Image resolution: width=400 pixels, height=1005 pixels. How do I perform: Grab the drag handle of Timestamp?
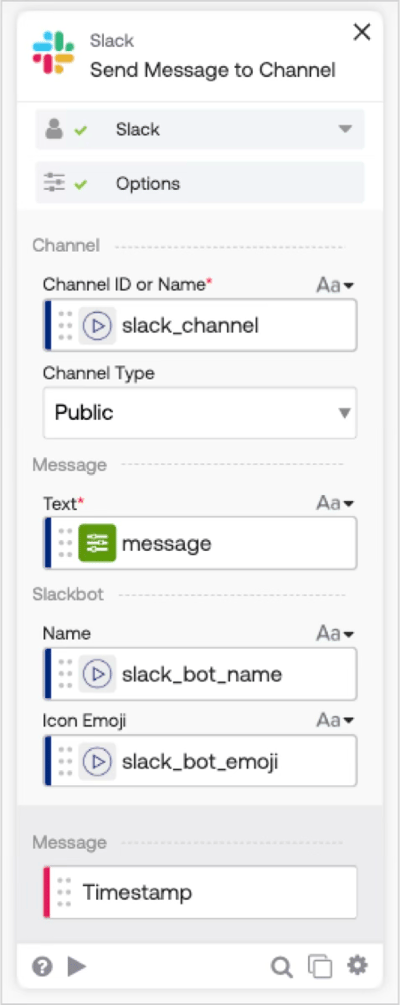64,892
